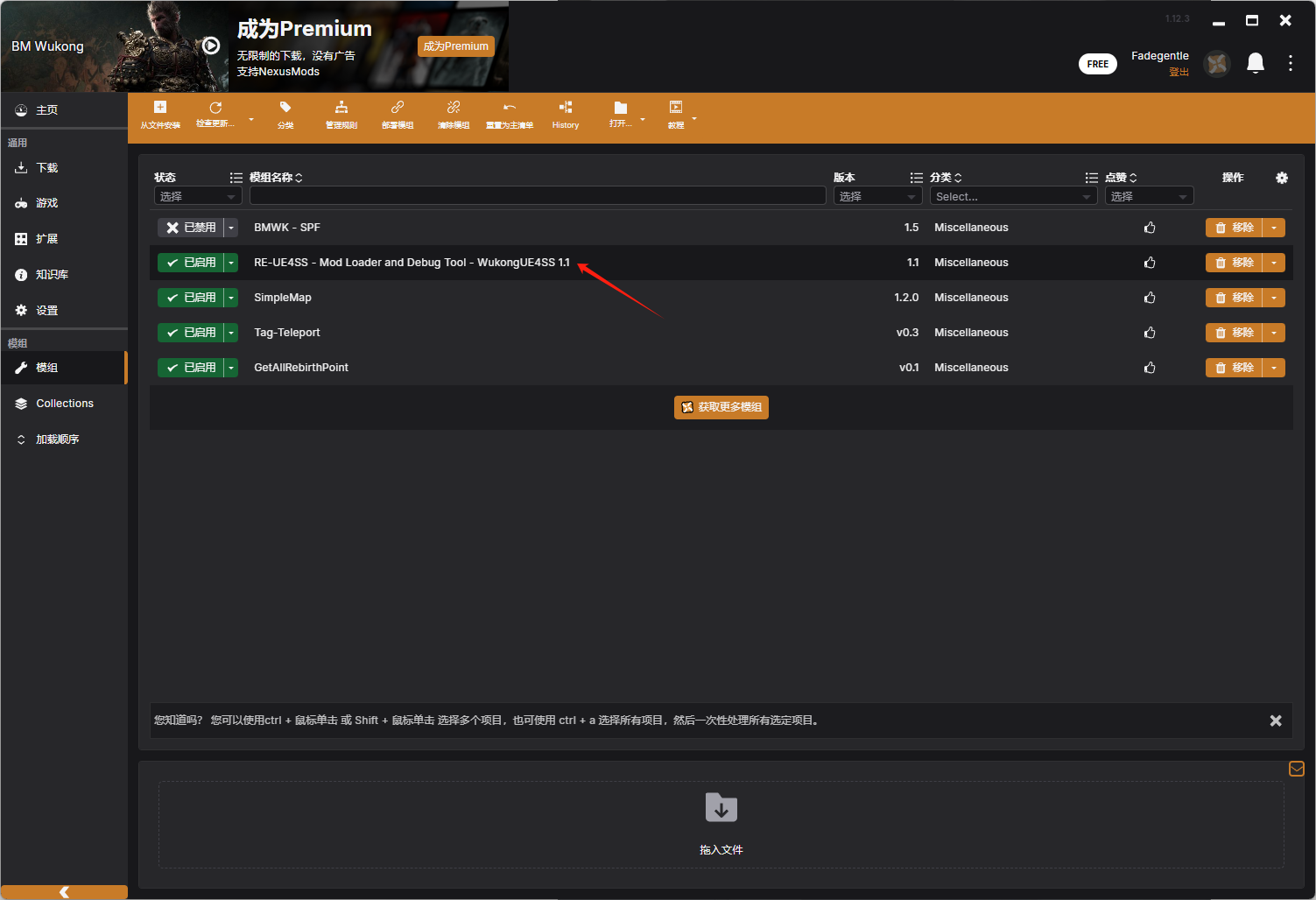Screen dimensions: 1316x900
Task: Remove BMWK - SPF with 移除 button
Action: point(1234,228)
